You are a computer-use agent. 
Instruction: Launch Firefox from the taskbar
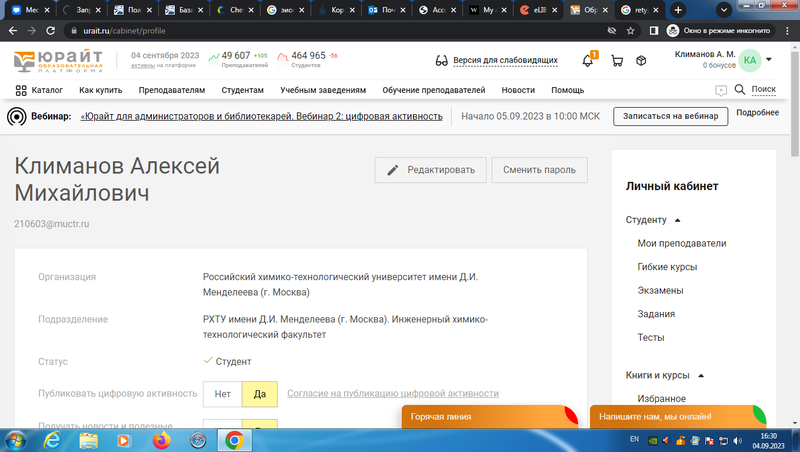160,439
